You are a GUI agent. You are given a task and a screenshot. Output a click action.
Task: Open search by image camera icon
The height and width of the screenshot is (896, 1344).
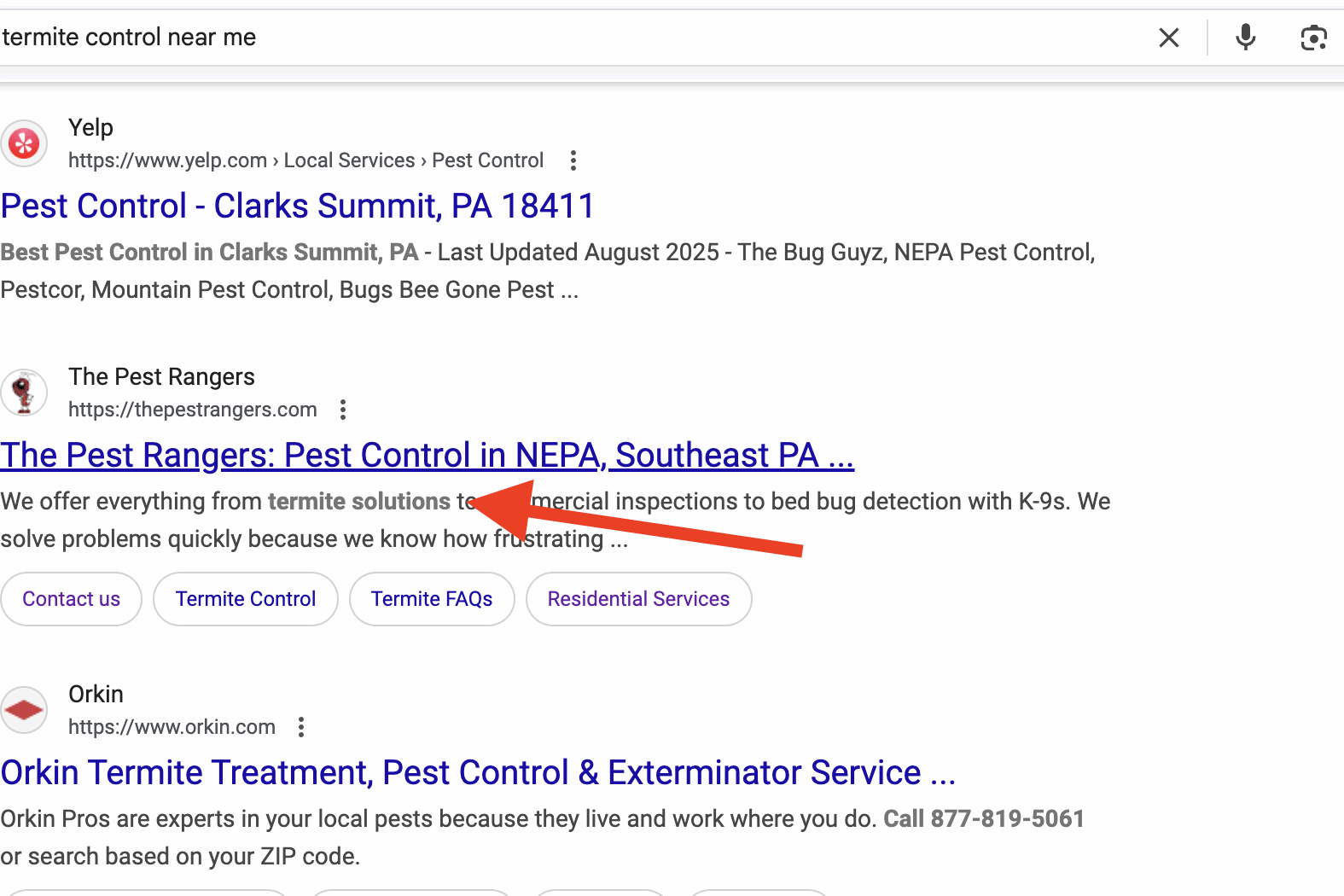point(1314,38)
